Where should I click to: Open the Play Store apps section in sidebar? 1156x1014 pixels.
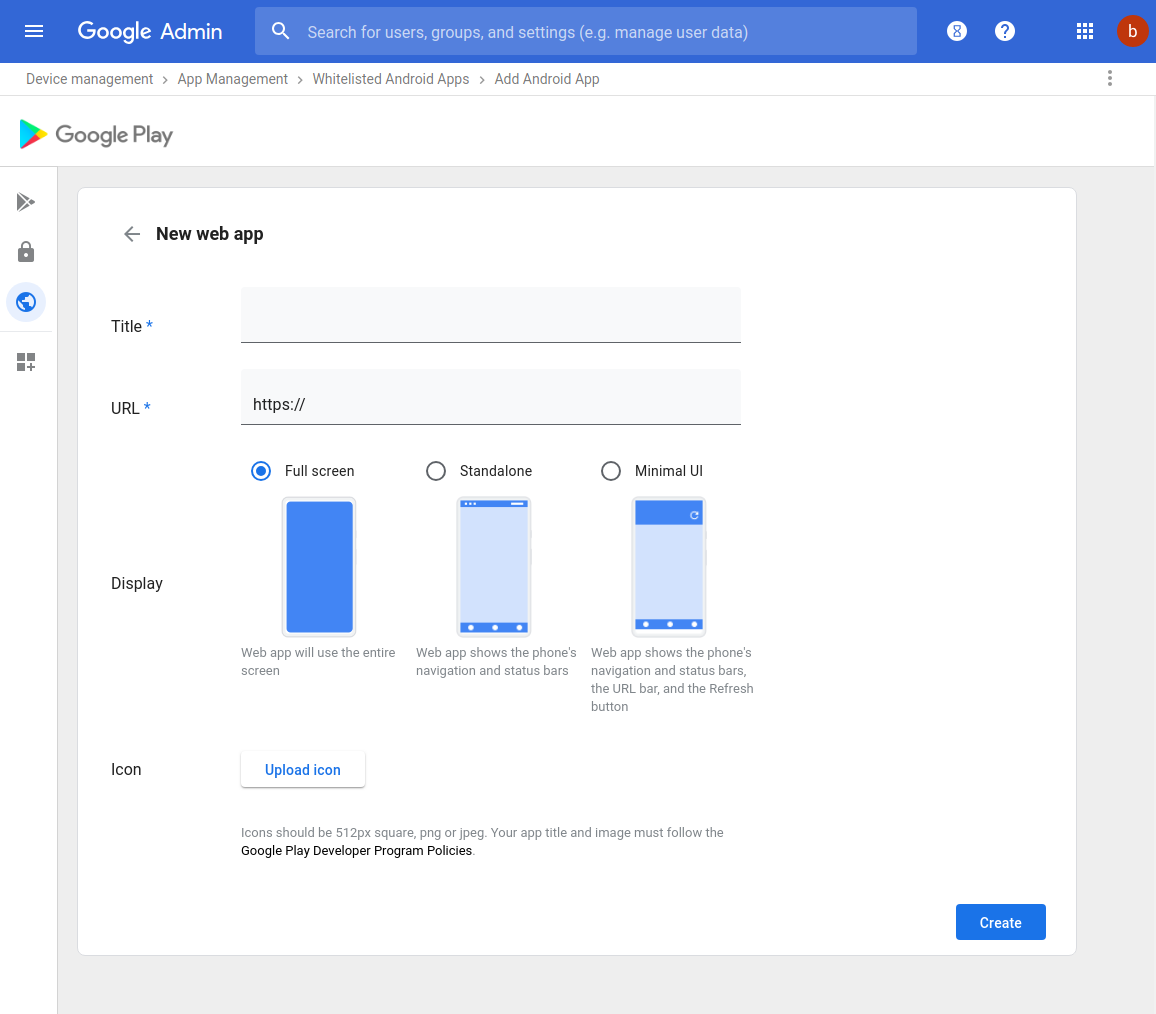[26, 202]
